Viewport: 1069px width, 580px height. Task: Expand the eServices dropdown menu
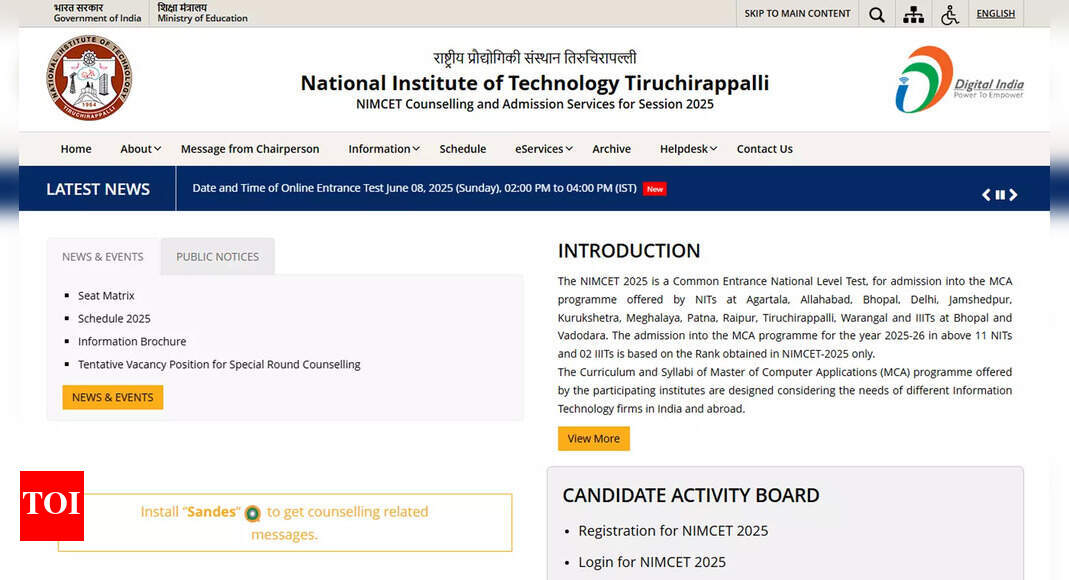[543, 149]
